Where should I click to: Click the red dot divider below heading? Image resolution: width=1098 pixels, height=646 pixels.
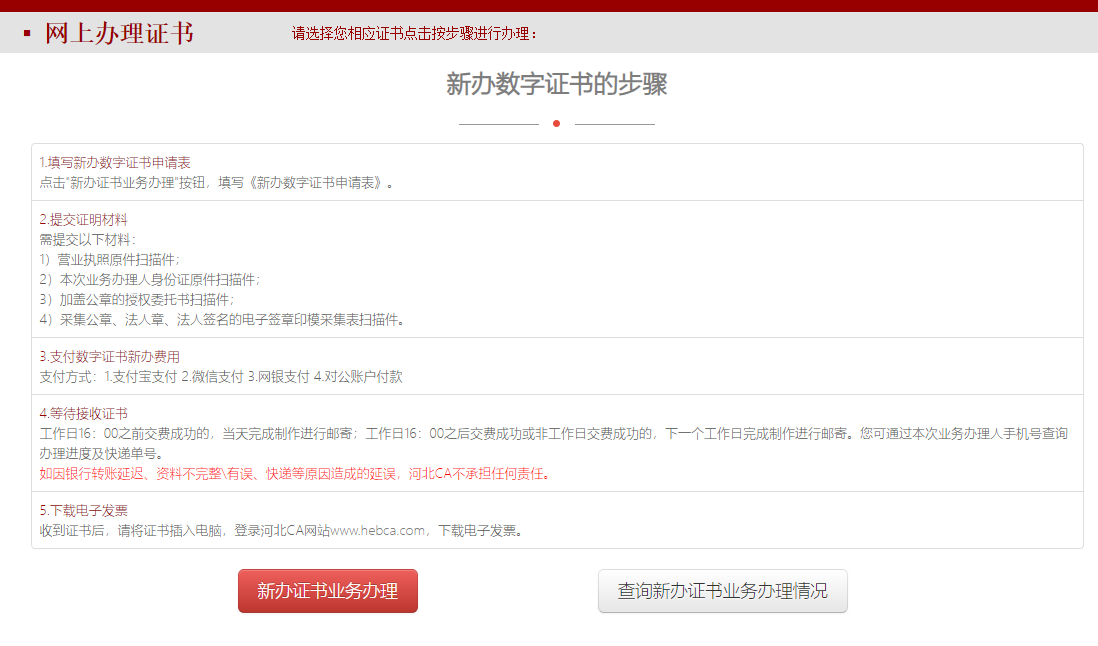556,124
